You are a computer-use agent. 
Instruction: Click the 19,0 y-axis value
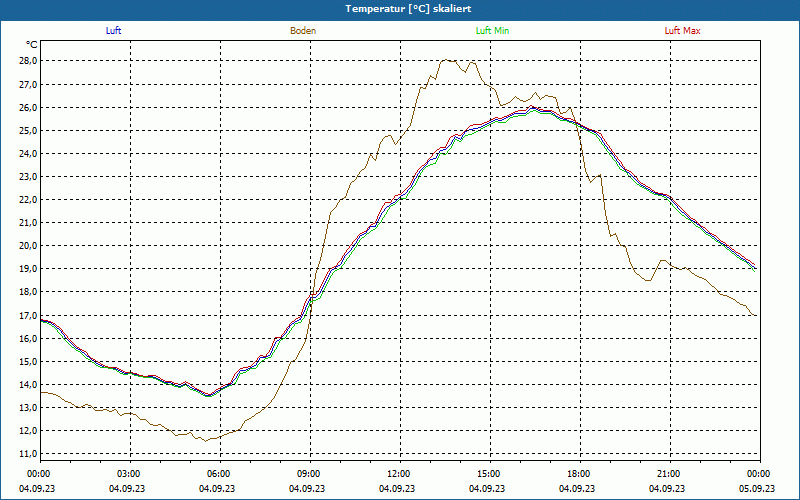29,269
